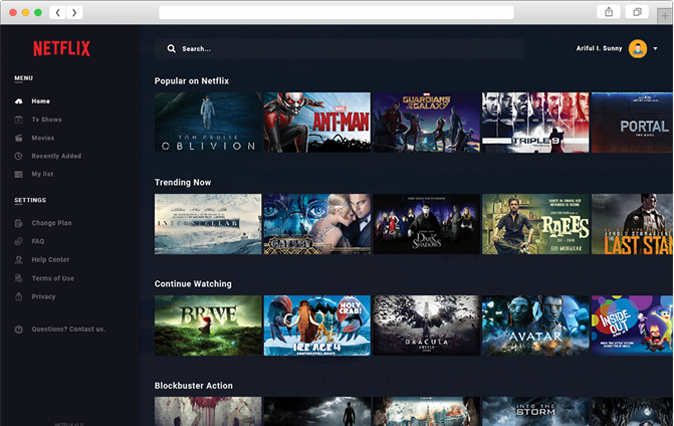This screenshot has height=426, width=674.
Task: Resume watching Dracula Untold
Action: coord(426,325)
